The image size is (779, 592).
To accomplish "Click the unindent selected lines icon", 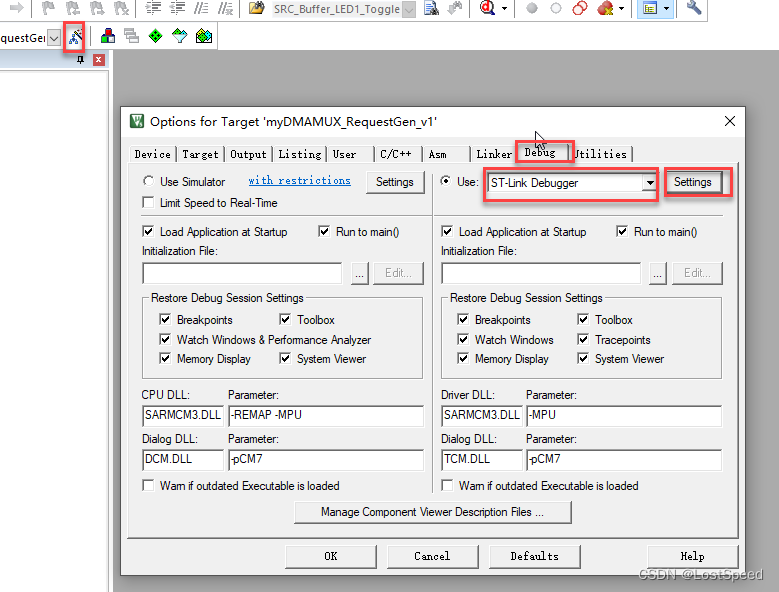I will (177, 7).
